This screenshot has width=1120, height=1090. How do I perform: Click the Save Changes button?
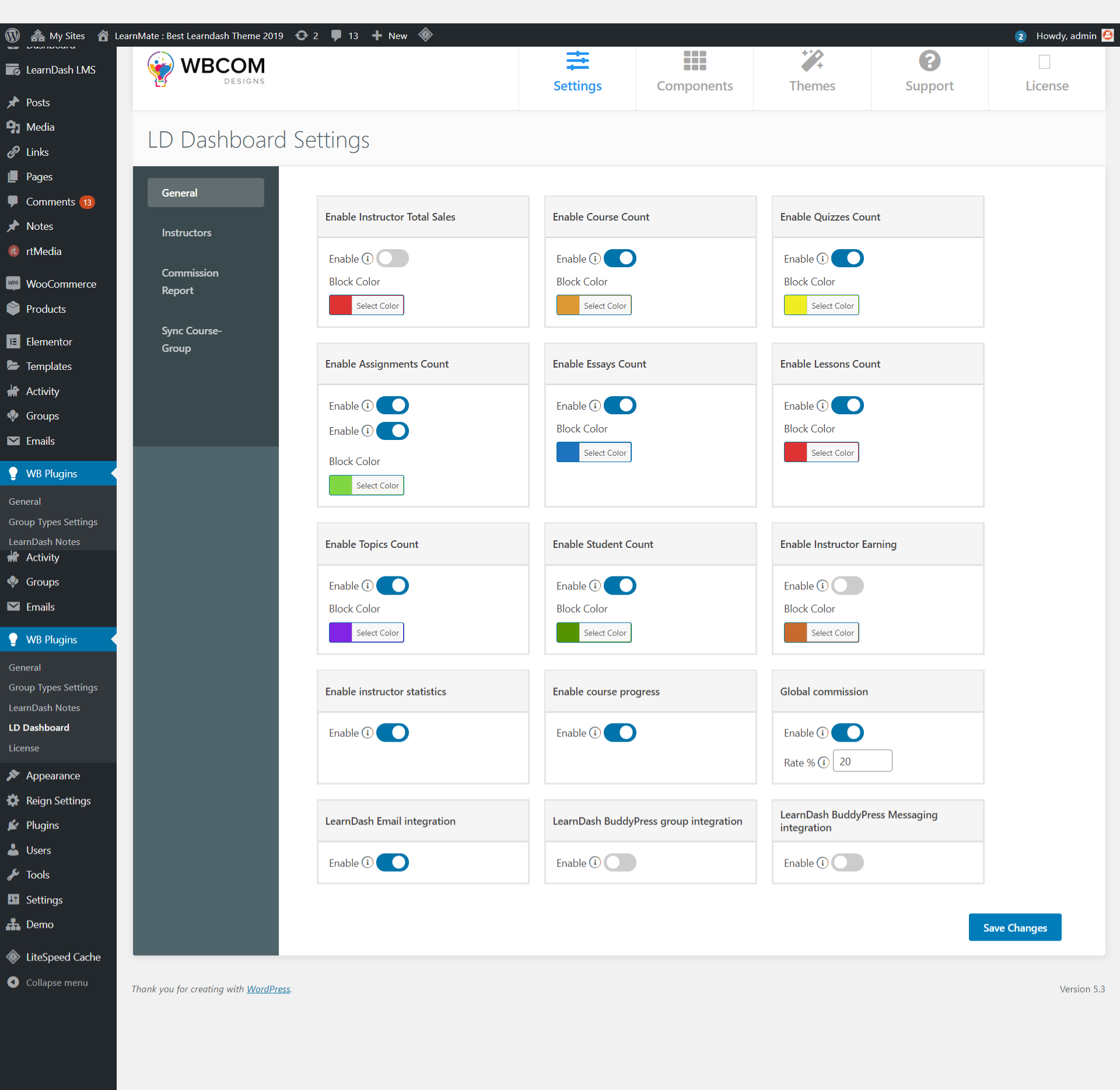point(1014,927)
